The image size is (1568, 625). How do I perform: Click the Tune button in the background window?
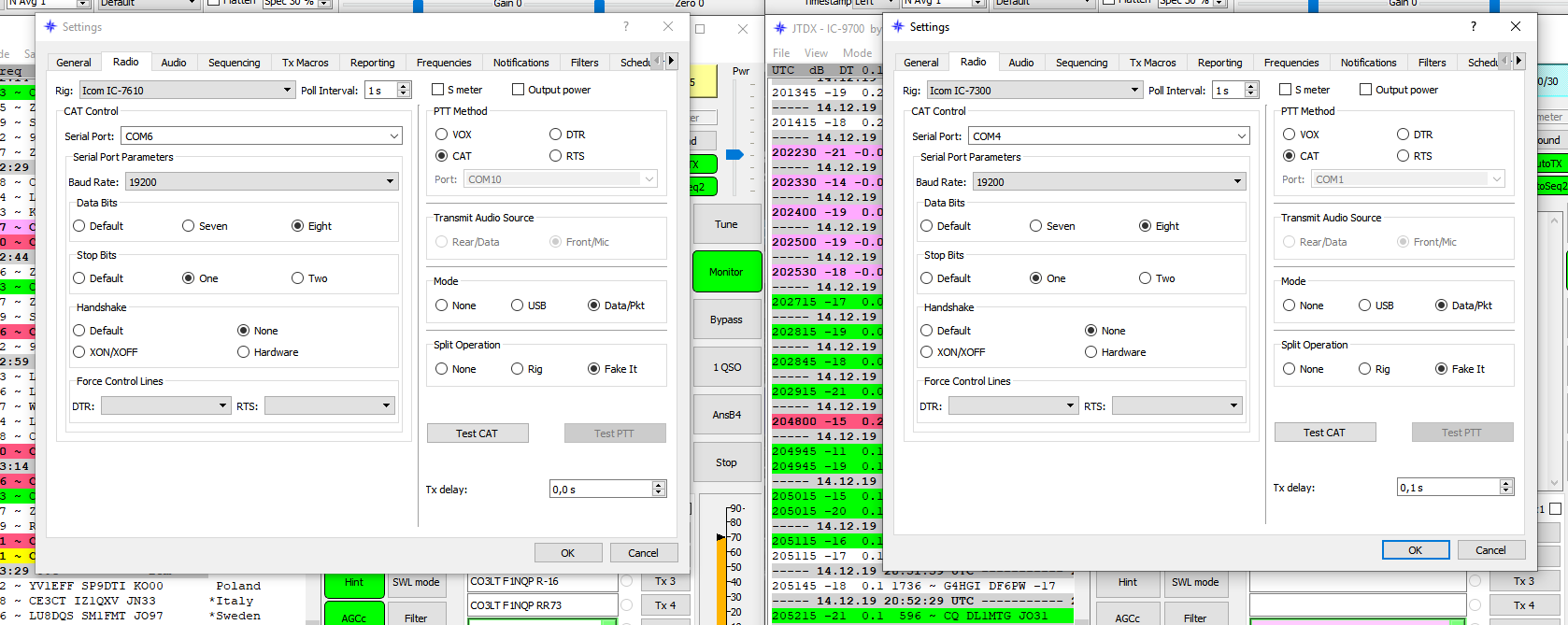click(x=726, y=224)
